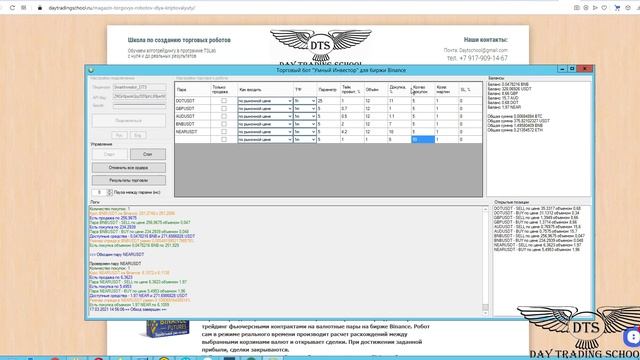This screenshot has width=640, height=360.
Task: Open the blue chat widget icon
Action: [x=632, y=337]
